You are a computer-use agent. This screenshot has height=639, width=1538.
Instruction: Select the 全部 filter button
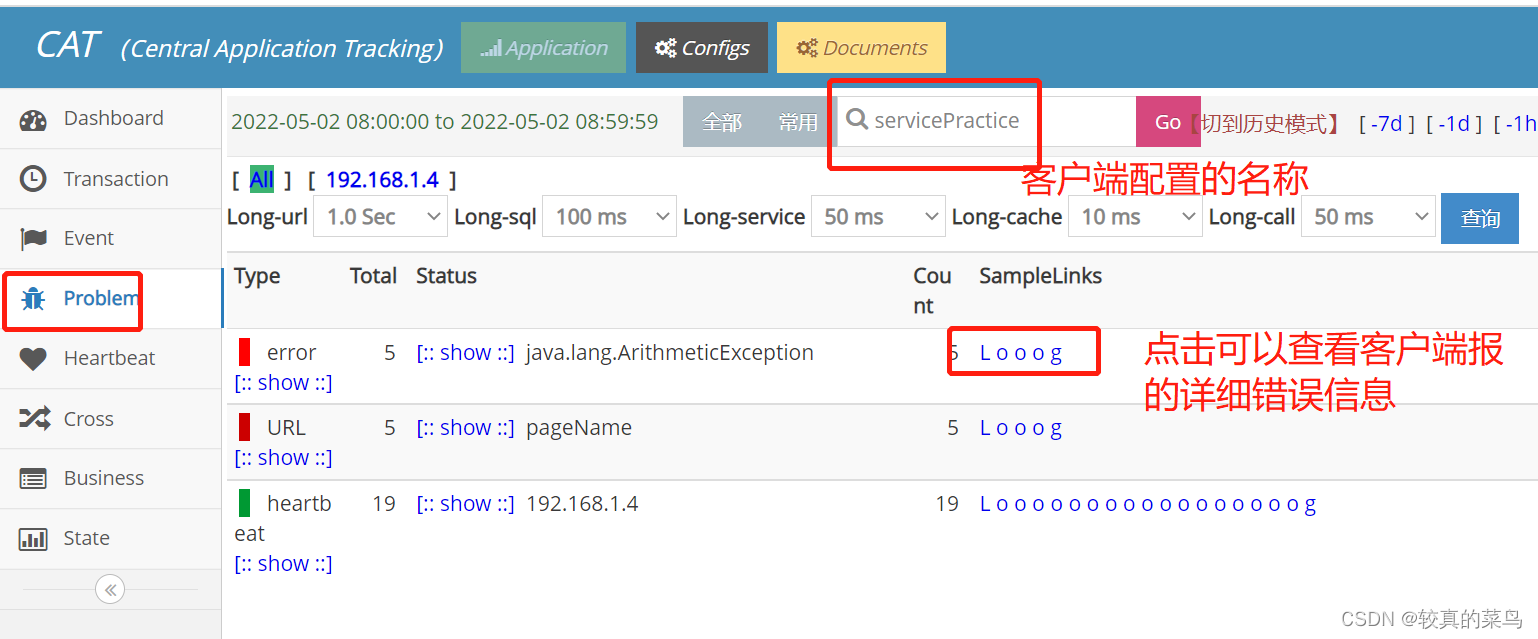click(722, 122)
